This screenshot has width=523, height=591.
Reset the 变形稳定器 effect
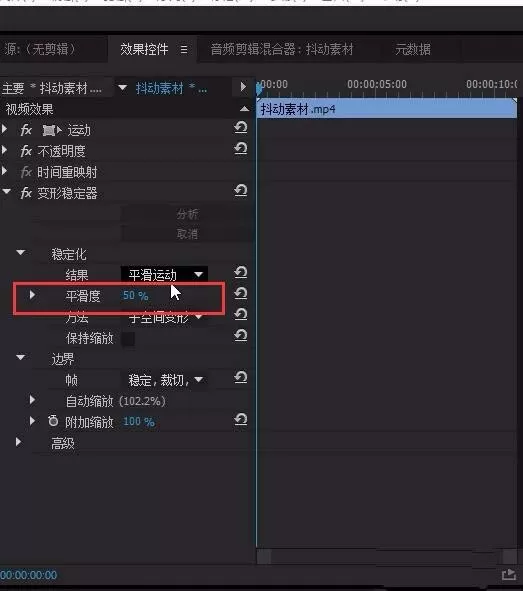coord(241,191)
